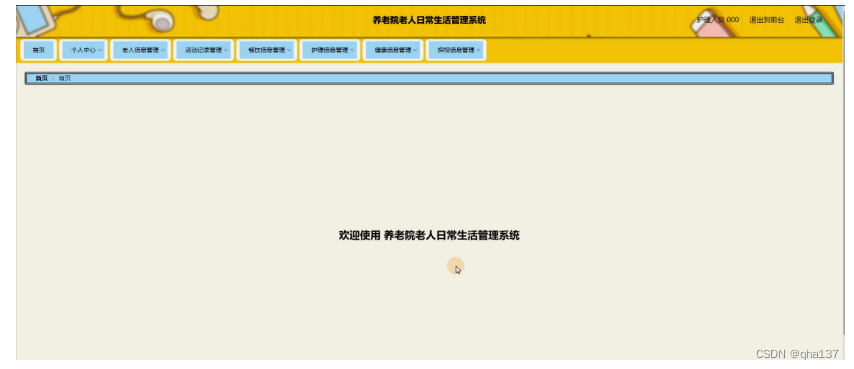
Task: Open the 健康信息管理 dropdown
Action: (393, 50)
